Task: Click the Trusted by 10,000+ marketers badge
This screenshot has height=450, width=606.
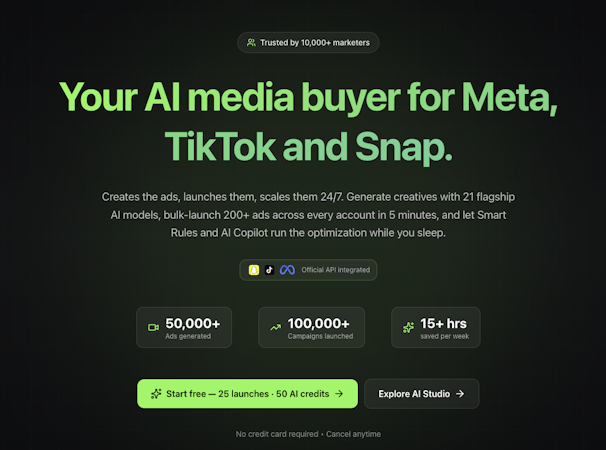Action: tap(308, 43)
